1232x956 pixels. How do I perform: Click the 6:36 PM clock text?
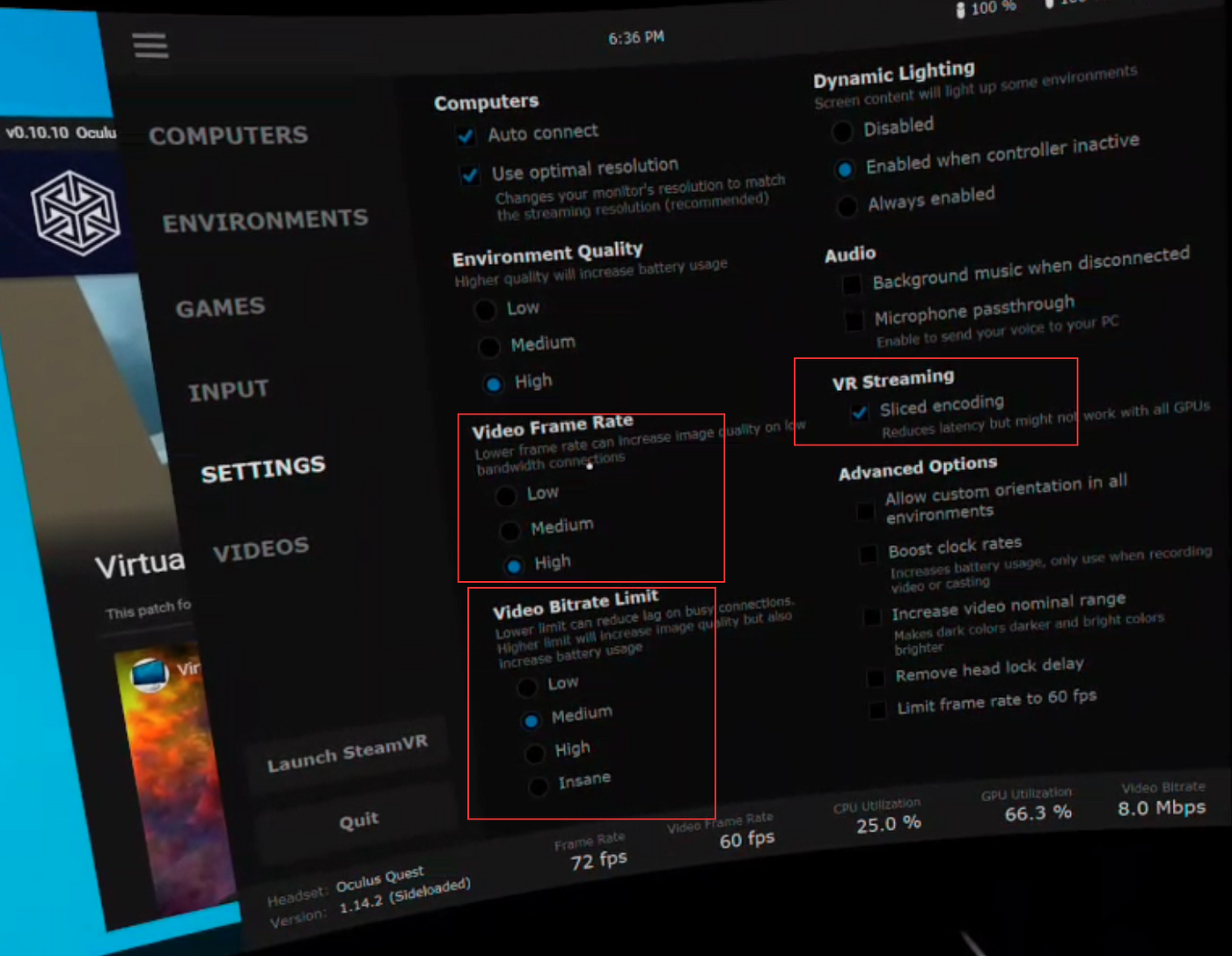pyautogui.click(x=636, y=38)
